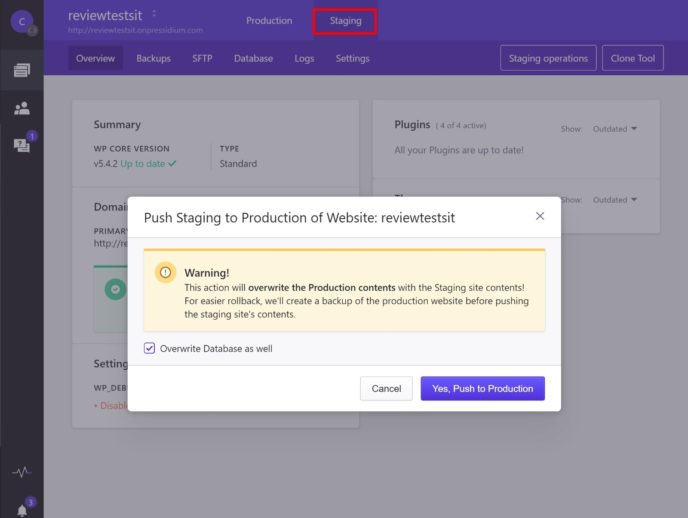Confirm Yes, Push to Production
This screenshot has height=518, width=688.
tap(483, 389)
